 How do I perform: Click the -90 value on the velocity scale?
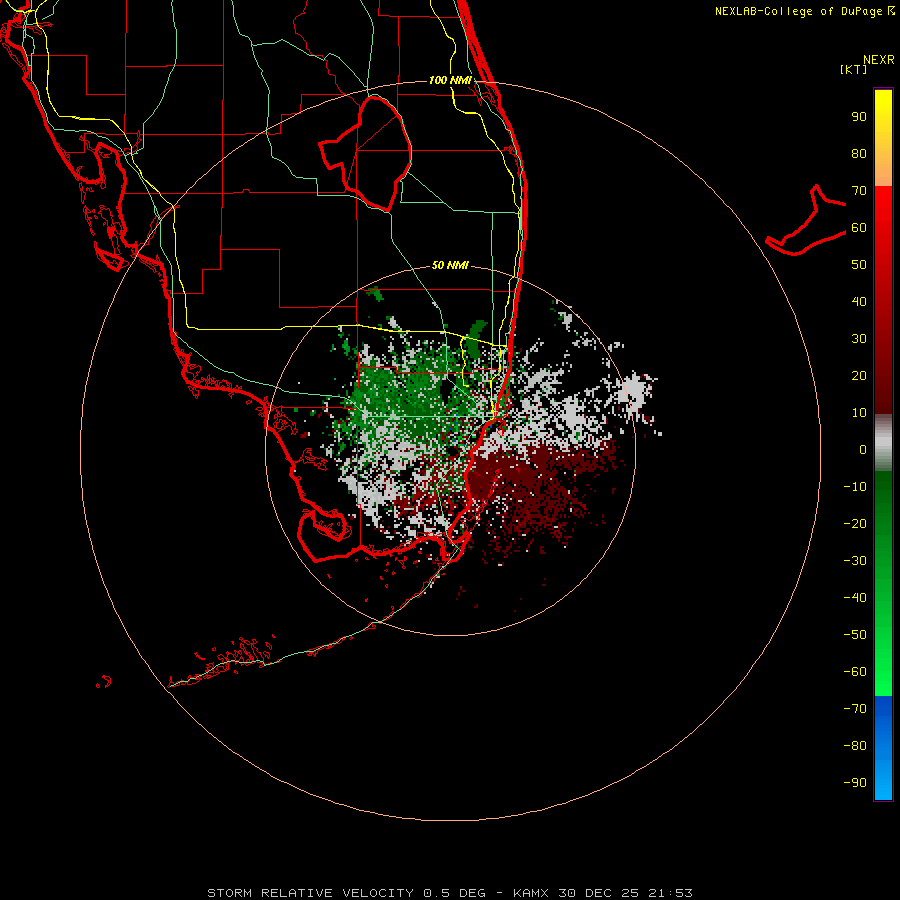point(855,783)
